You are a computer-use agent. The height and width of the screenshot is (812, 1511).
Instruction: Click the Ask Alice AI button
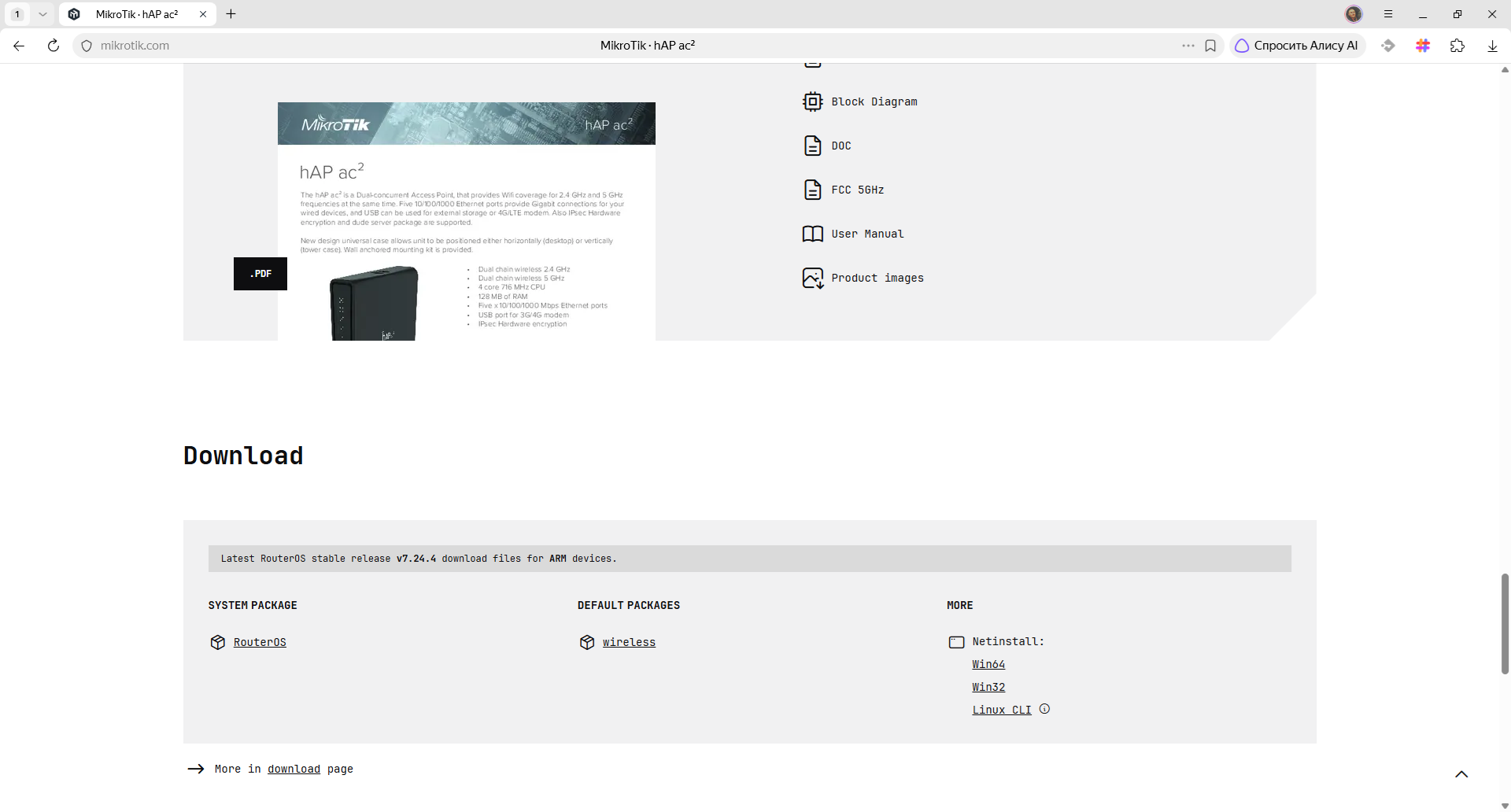(x=1296, y=46)
